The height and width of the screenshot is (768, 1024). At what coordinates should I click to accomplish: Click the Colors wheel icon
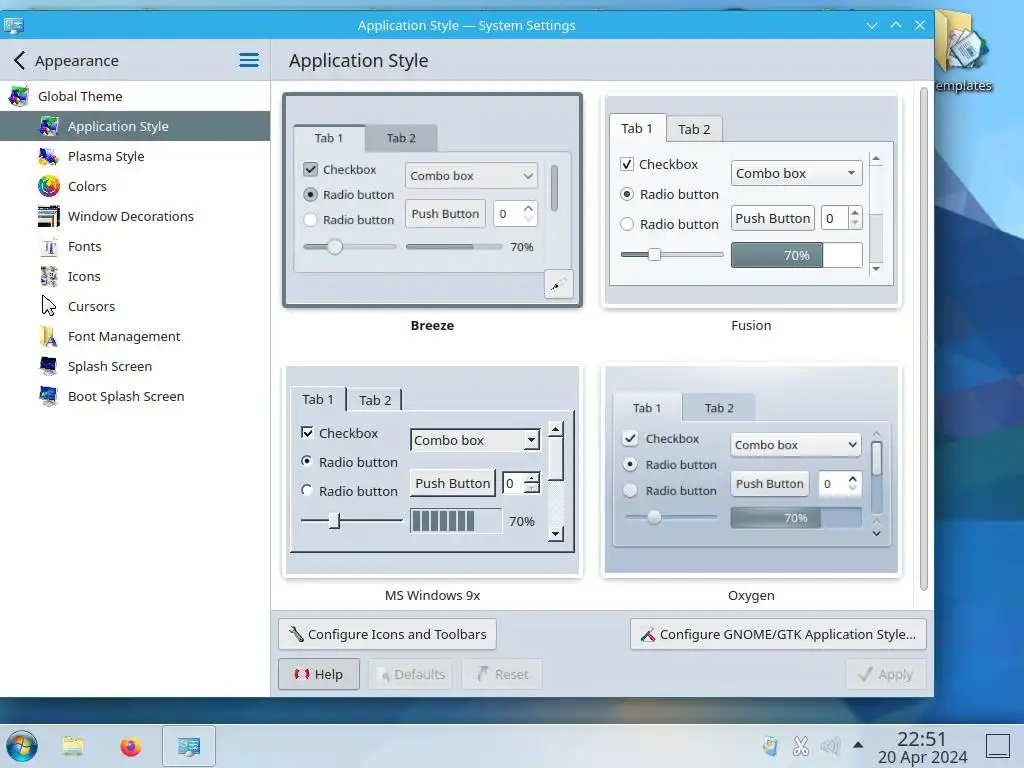tap(49, 186)
